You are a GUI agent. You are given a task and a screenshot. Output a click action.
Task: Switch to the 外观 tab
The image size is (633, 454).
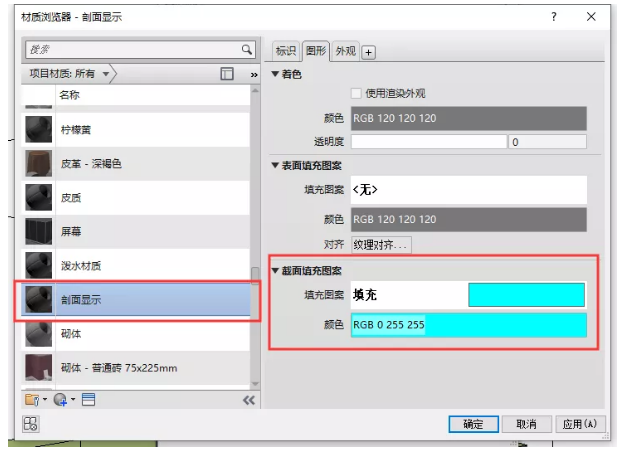click(x=345, y=52)
